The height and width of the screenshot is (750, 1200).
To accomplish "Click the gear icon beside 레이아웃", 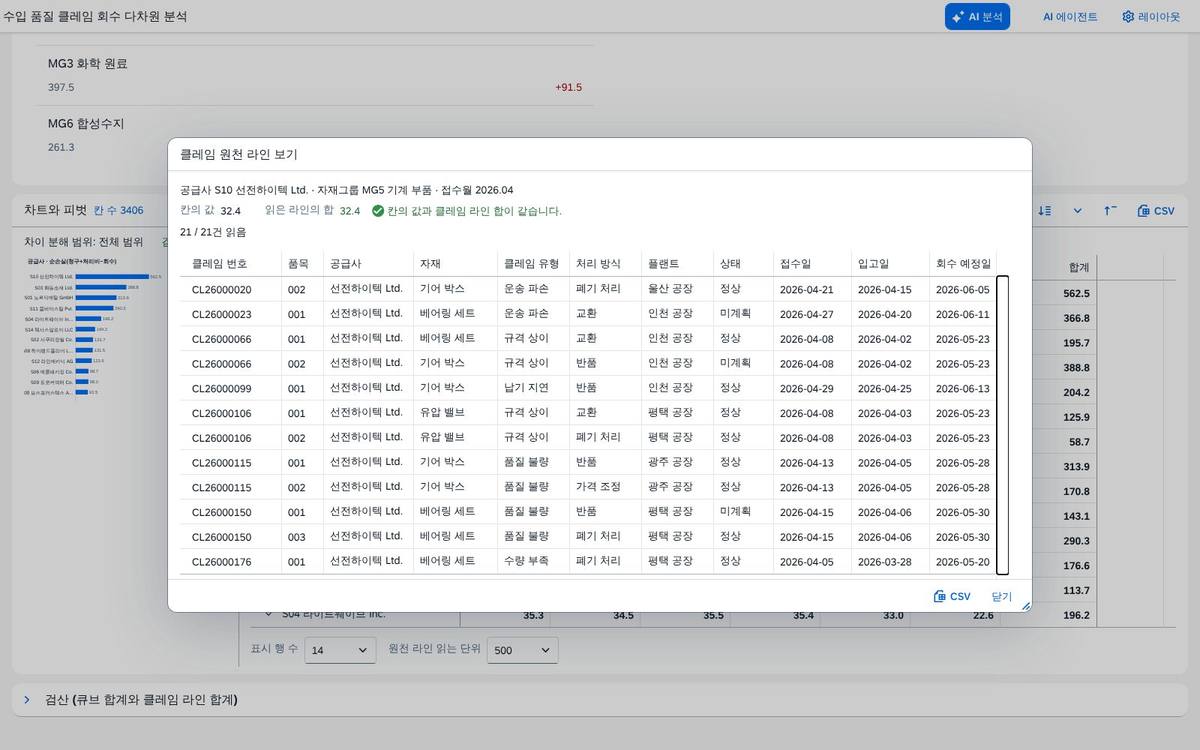I will tap(1128, 17).
